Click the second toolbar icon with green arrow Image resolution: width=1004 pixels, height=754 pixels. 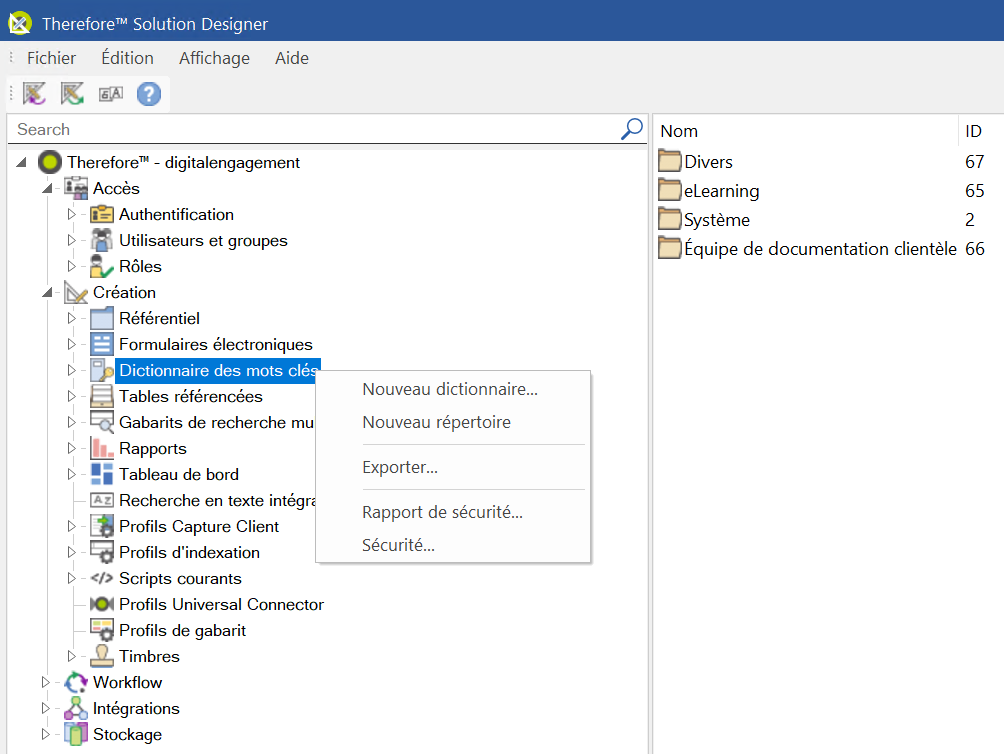(72, 94)
